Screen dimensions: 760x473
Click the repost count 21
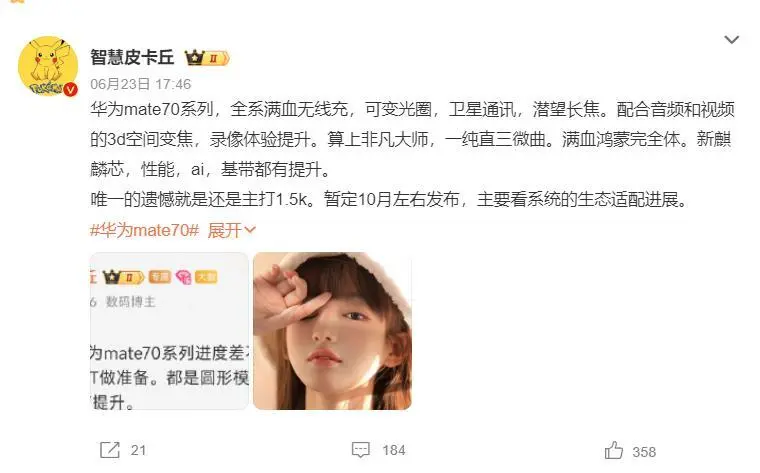tap(138, 451)
